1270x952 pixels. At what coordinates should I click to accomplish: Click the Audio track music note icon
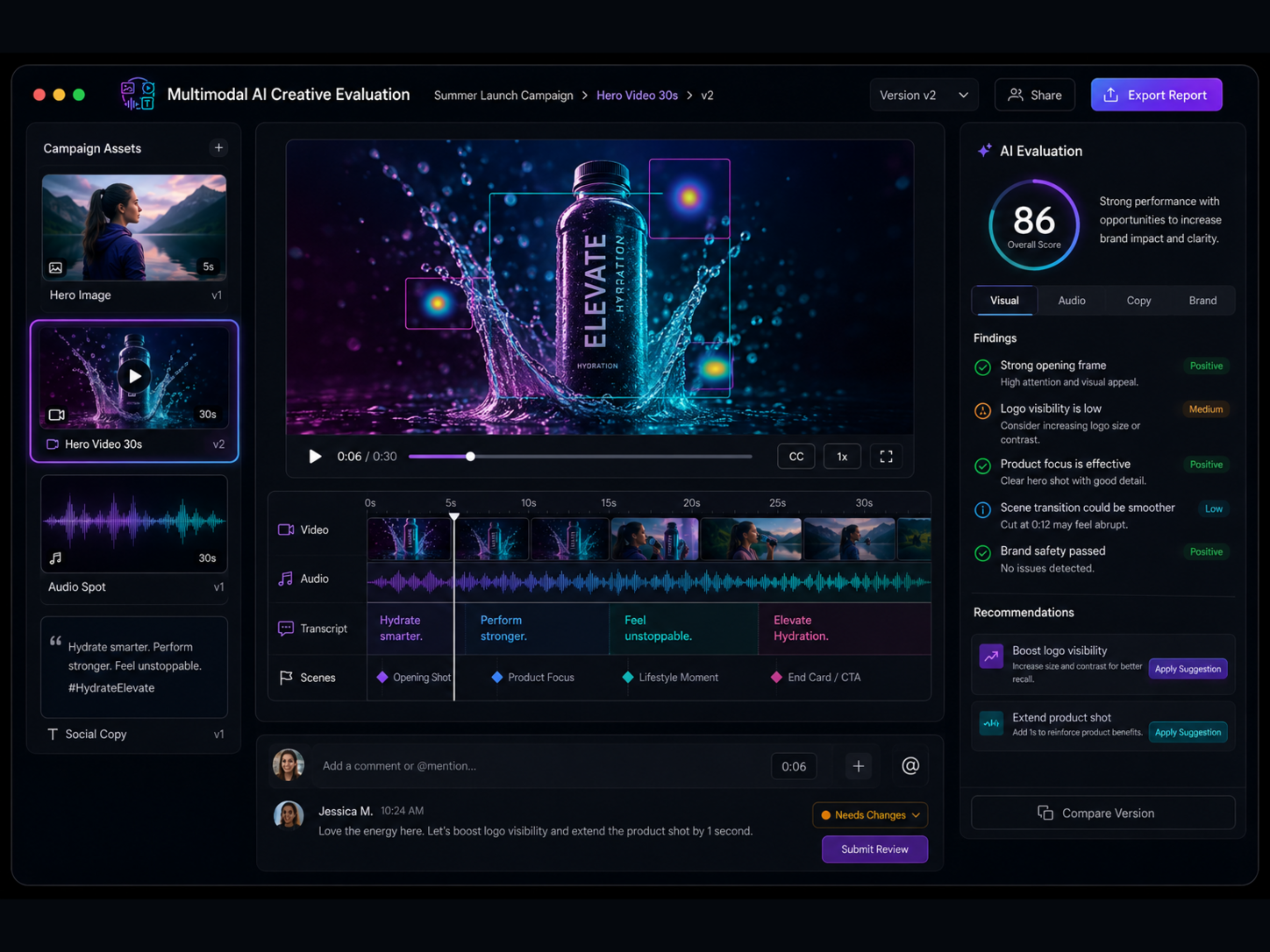286,579
